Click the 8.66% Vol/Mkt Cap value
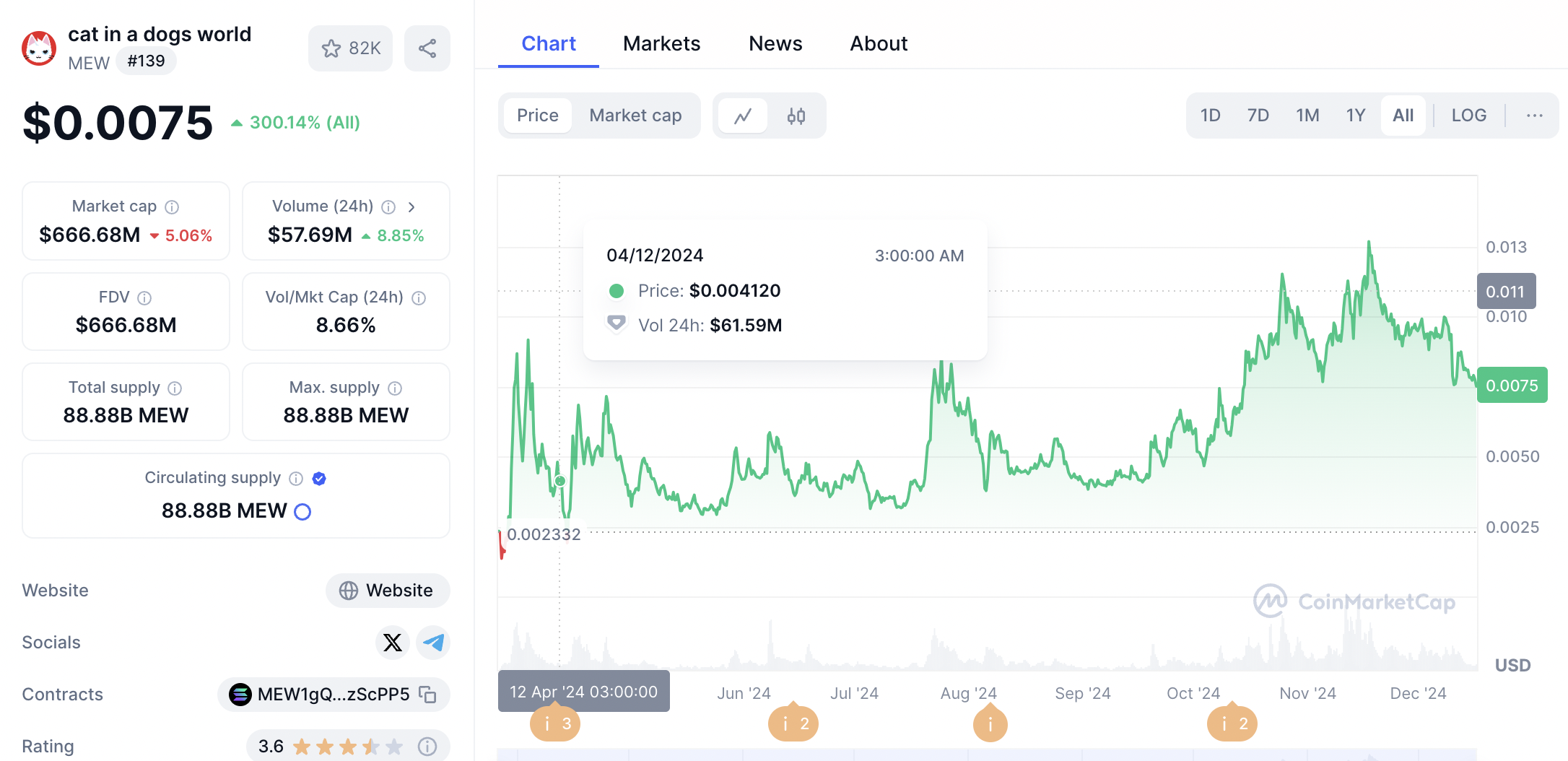Screen dimensions: 1568x761 (x=346, y=326)
